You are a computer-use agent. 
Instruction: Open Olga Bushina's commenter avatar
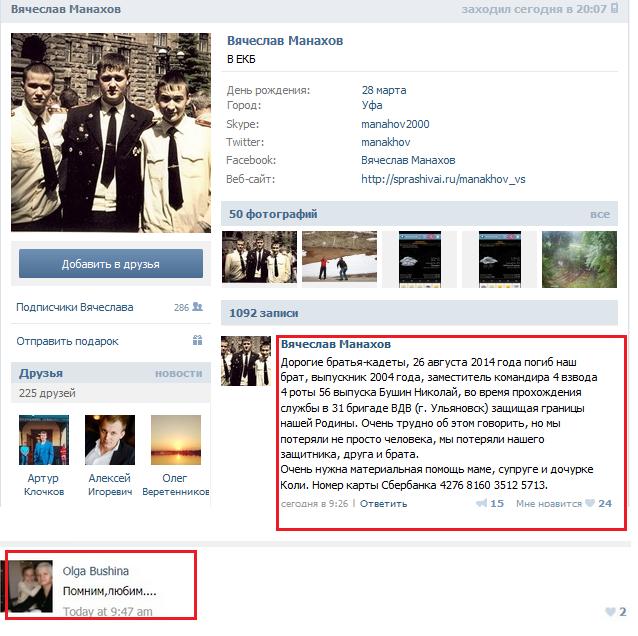tap(31, 586)
